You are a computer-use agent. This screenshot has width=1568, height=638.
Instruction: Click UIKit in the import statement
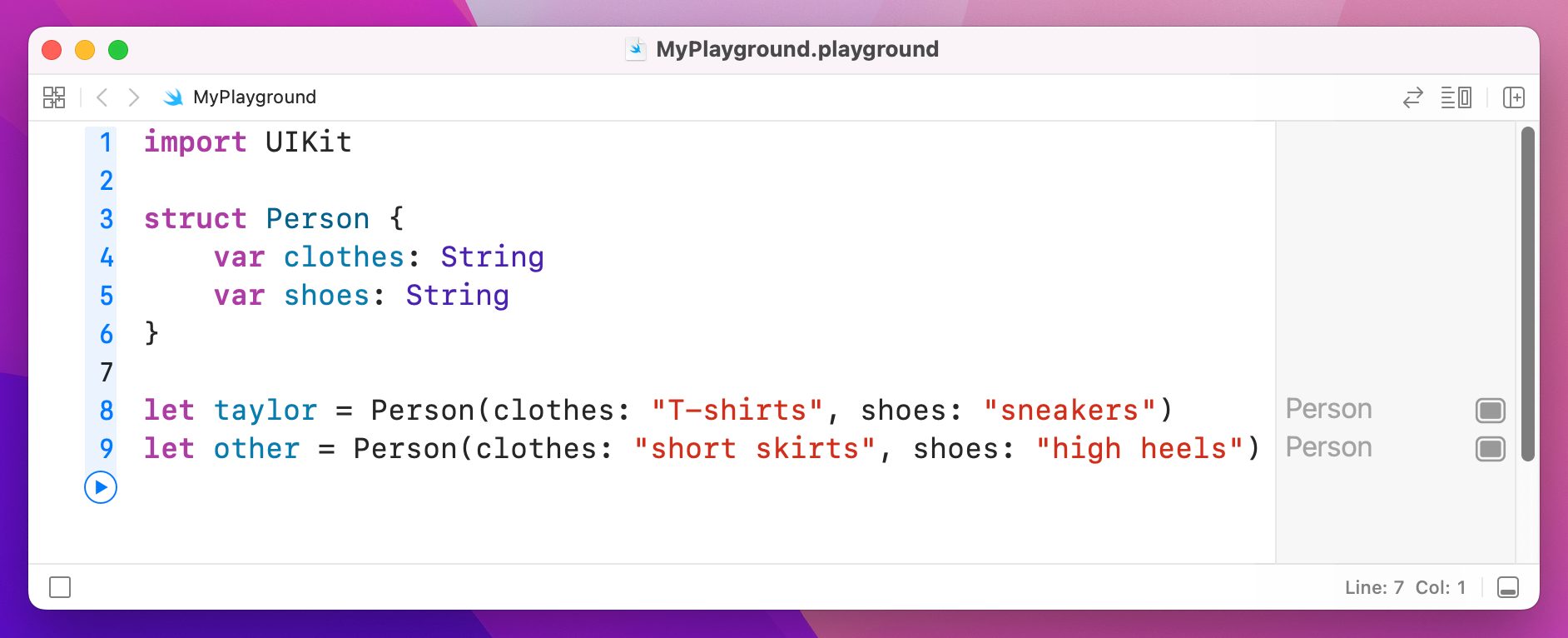point(309,142)
